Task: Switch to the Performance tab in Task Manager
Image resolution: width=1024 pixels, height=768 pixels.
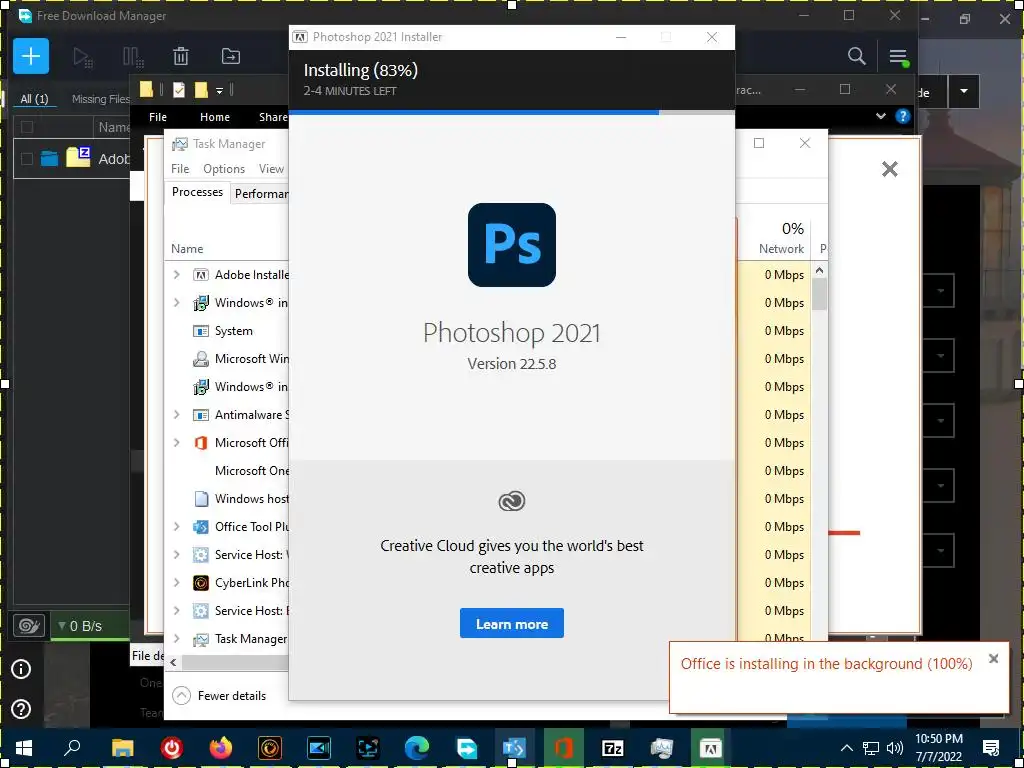Action: pos(261,193)
